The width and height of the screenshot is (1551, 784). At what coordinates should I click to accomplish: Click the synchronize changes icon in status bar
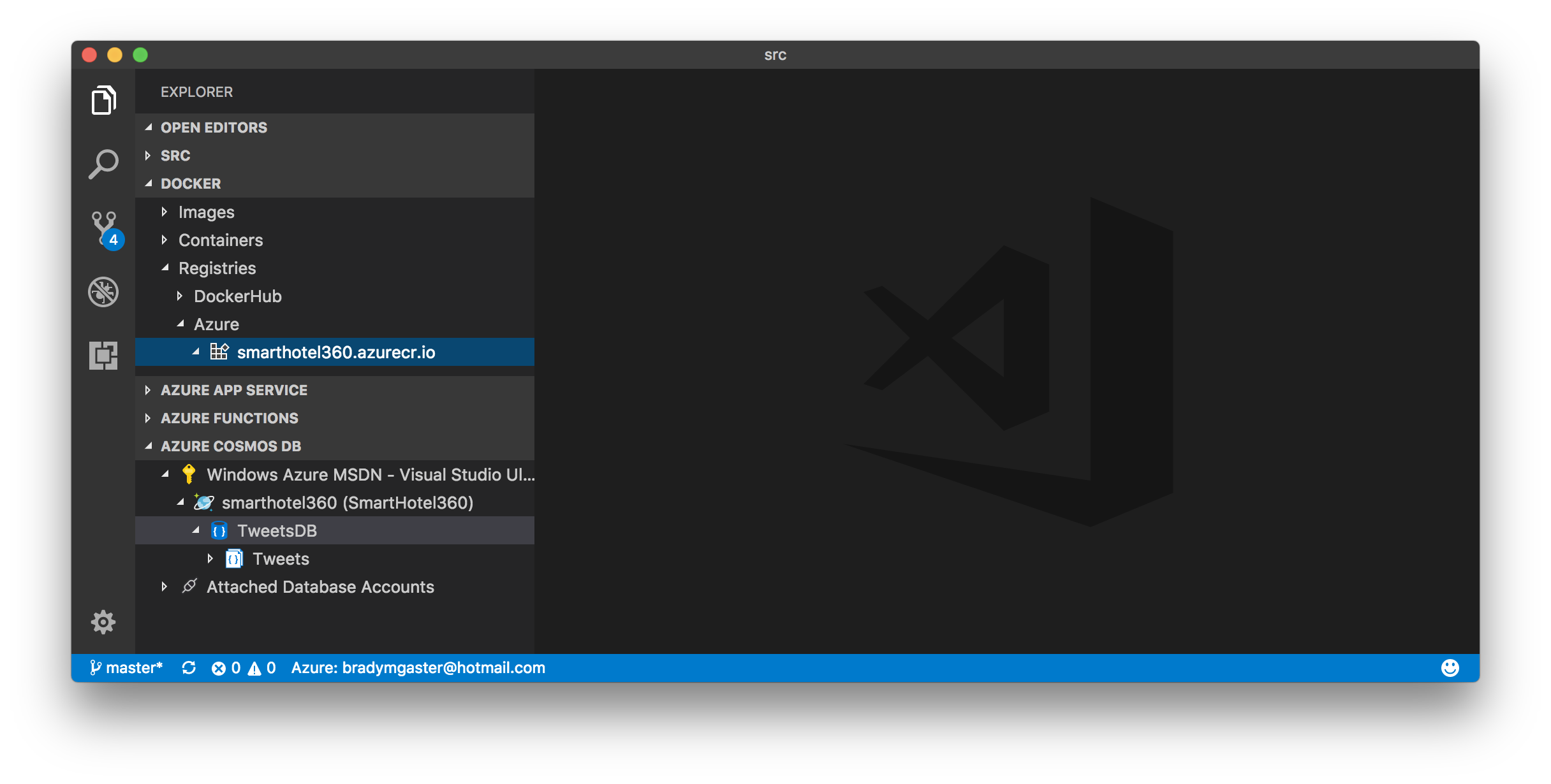tap(189, 667)
